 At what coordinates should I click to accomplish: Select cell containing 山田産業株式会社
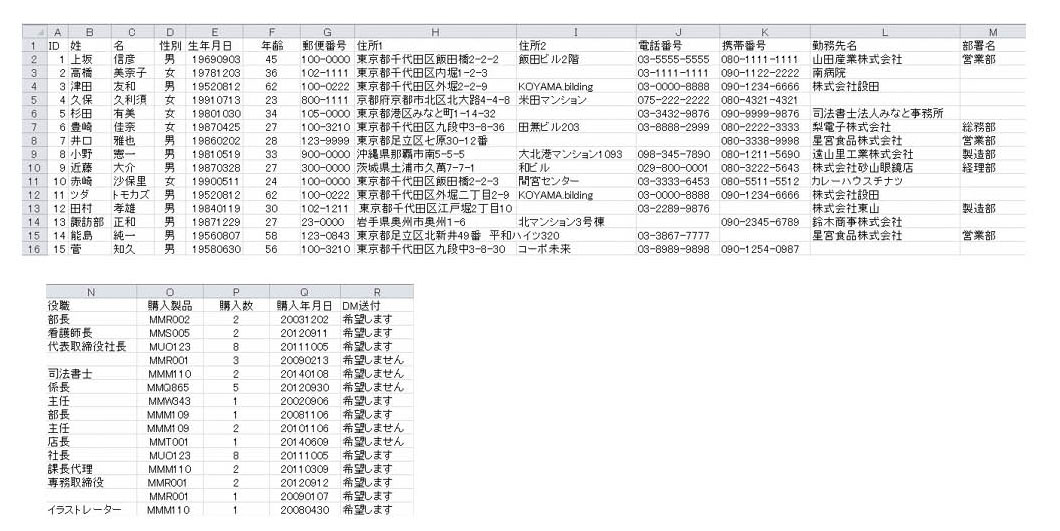coord(856,59)
